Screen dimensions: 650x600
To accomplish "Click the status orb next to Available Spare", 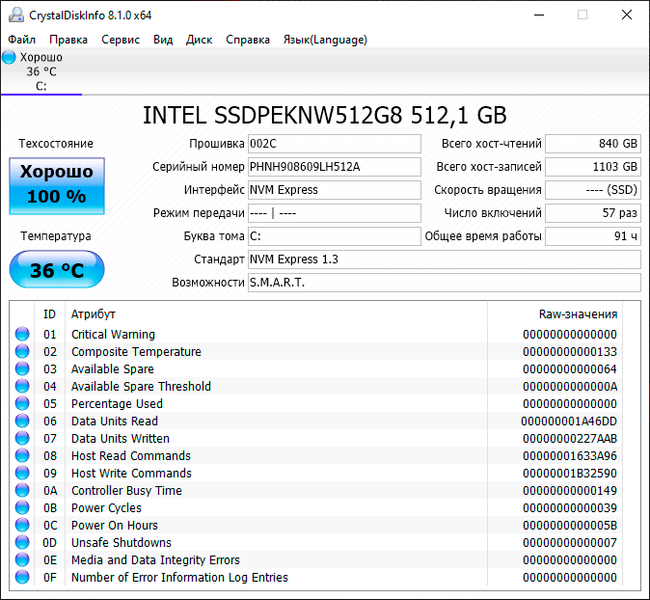I will coord(22,370).
